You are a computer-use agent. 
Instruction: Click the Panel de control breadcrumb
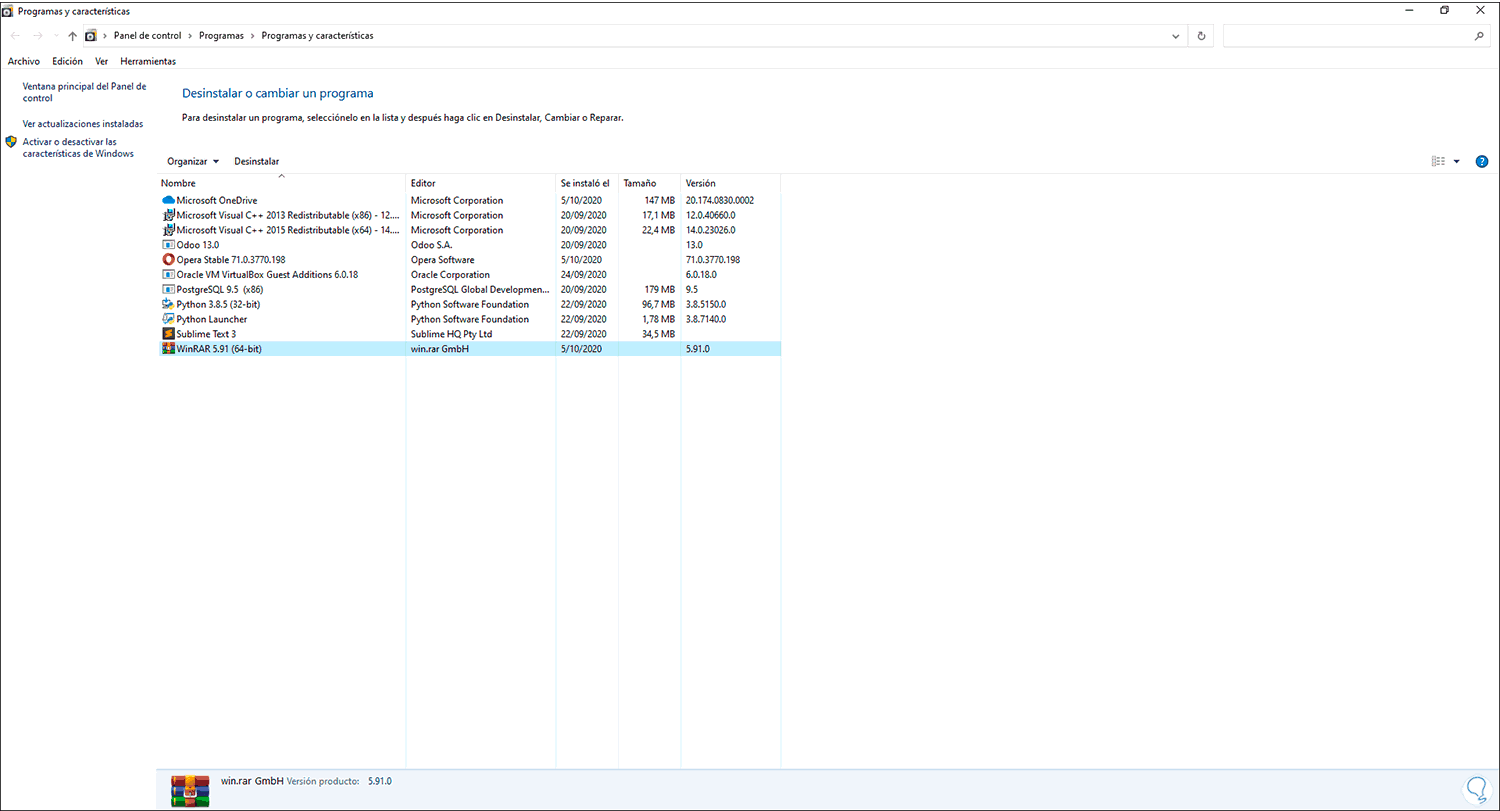(x=148, y=36)
